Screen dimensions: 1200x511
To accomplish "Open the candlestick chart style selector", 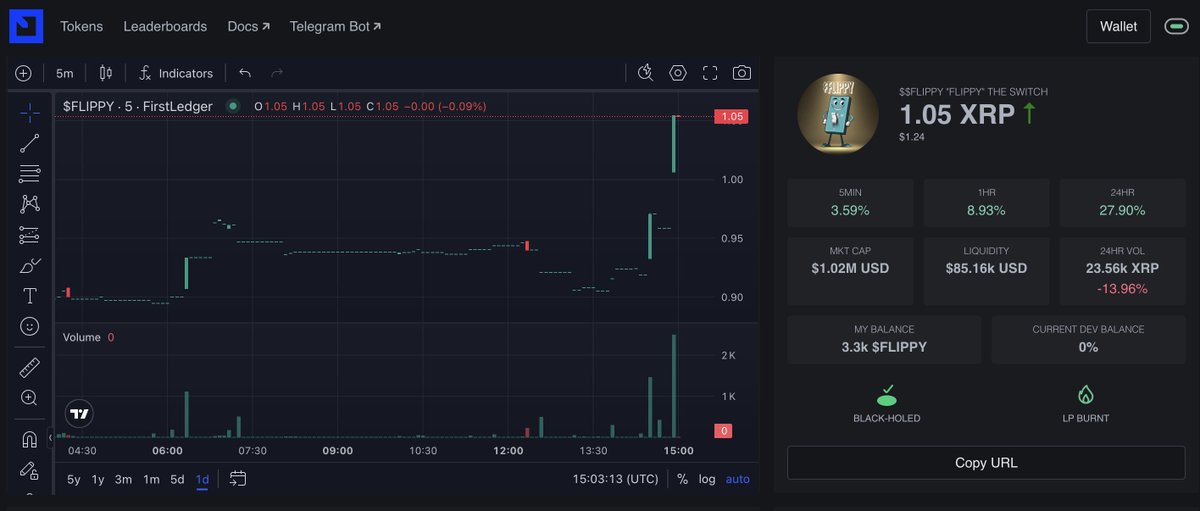I will tap(105, 73).
